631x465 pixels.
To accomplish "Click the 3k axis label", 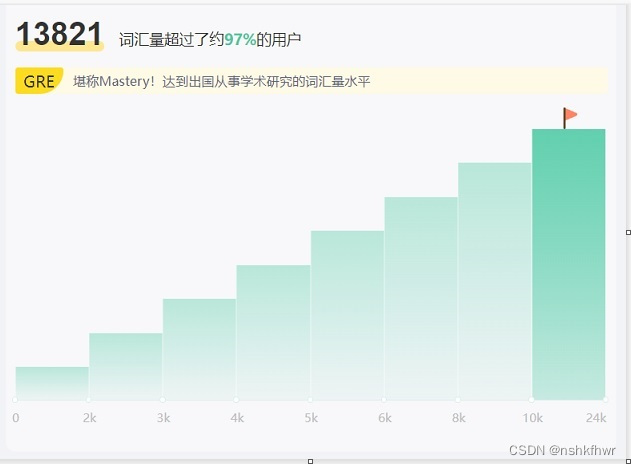I will [x=163, y=418].
